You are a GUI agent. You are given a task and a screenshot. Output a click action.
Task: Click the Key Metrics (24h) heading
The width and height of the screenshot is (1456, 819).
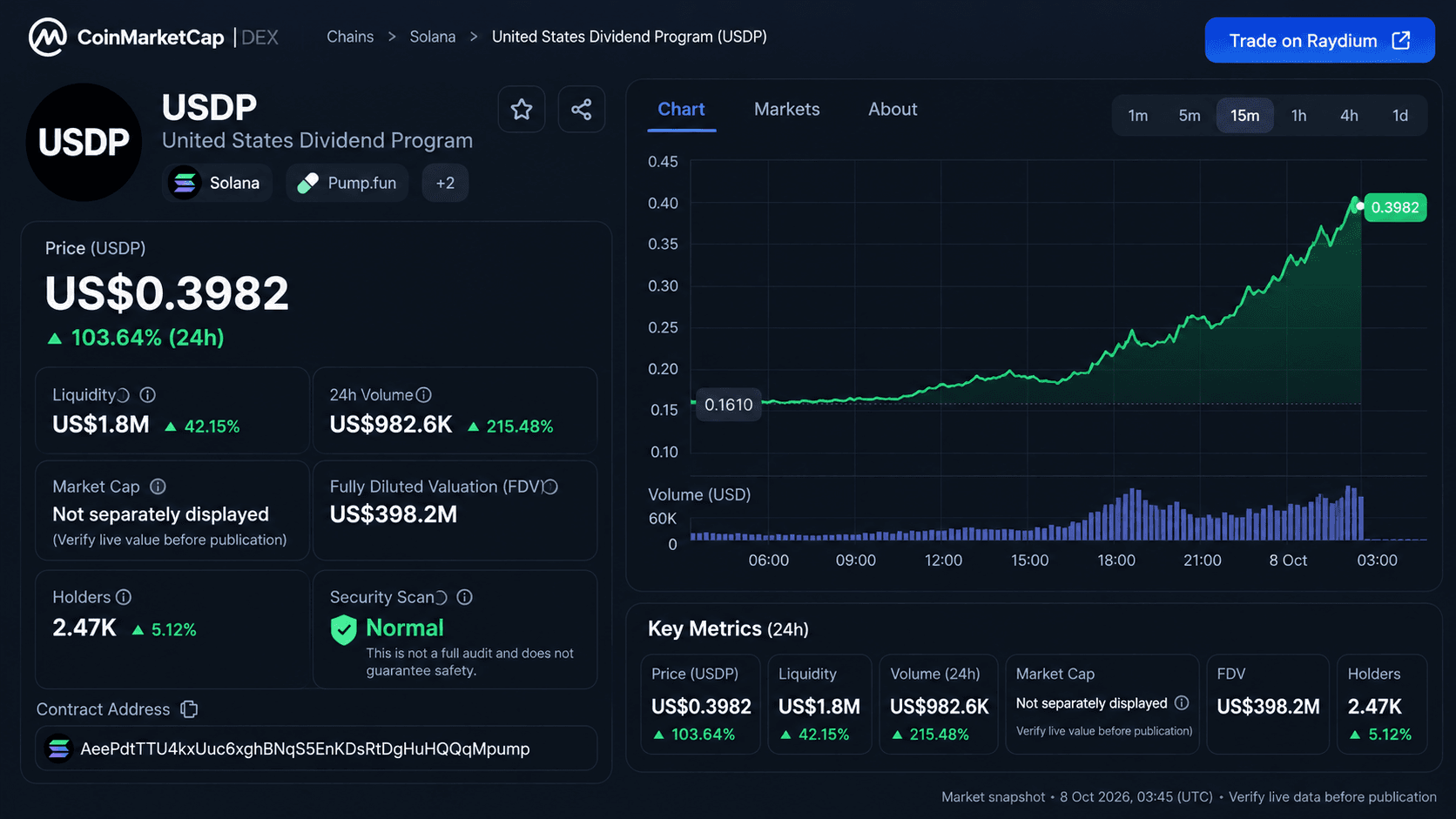[728, 628]
